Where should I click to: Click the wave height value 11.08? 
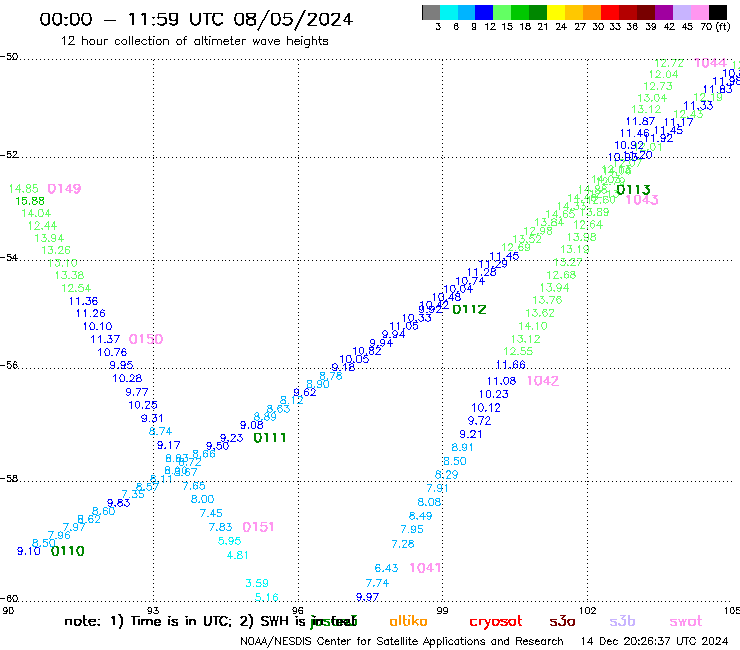pos(502,381)
